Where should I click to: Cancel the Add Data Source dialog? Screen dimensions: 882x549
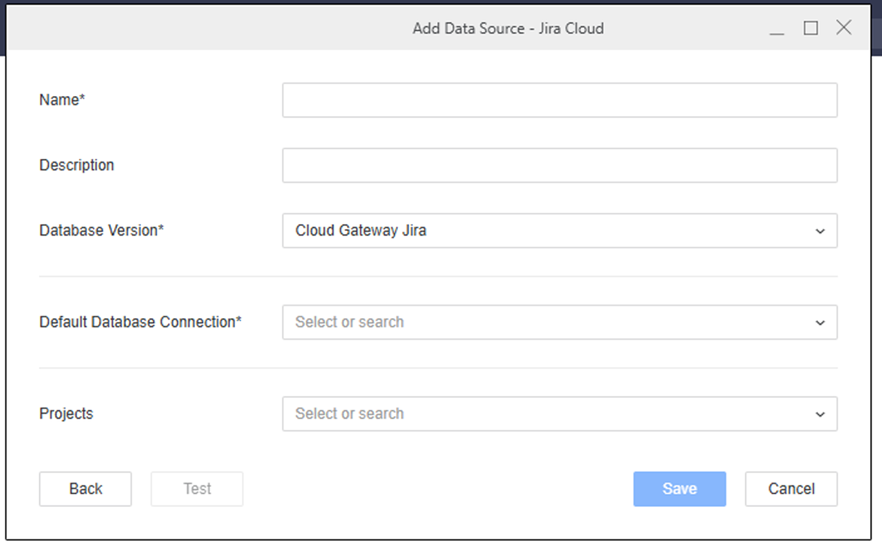coord(791,489)
